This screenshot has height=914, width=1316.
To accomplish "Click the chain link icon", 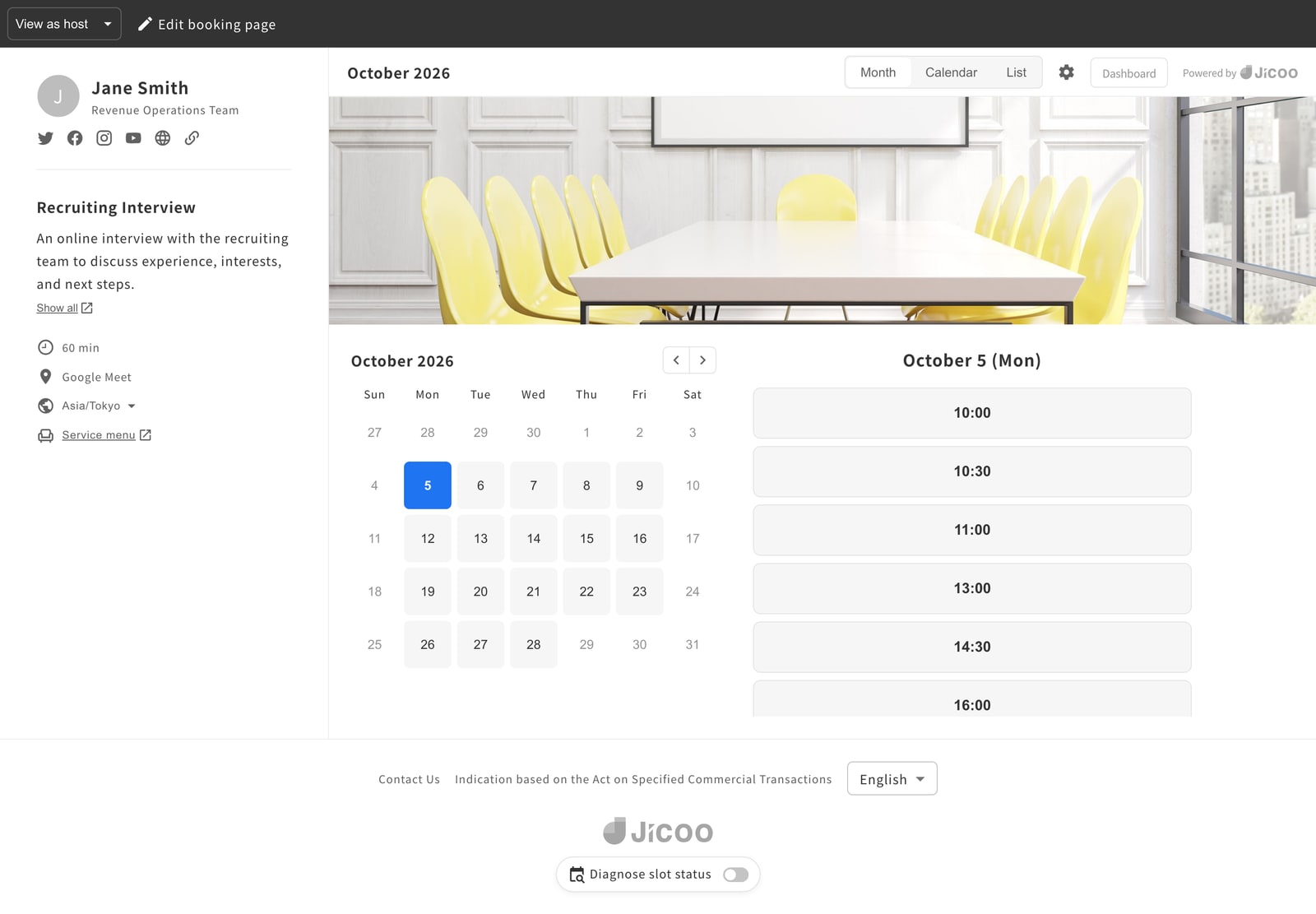I will [x=192, y=138].
